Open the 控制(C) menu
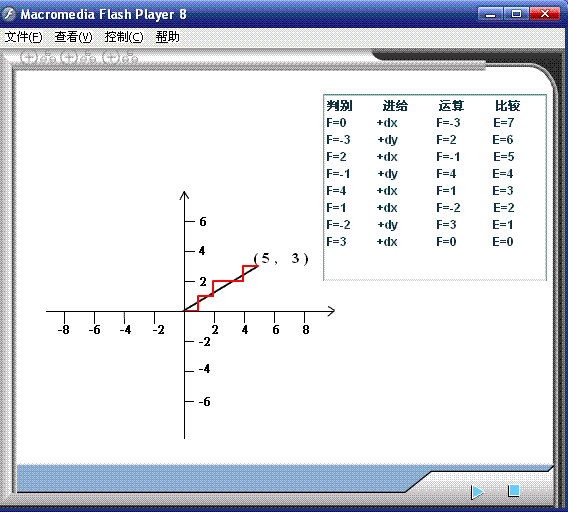This screenshot has height=512, width=568. click(124, 37)
